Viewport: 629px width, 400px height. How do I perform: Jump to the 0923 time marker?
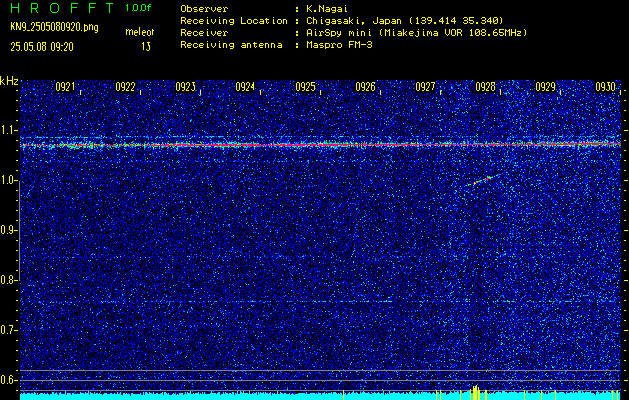coord(185,87)
